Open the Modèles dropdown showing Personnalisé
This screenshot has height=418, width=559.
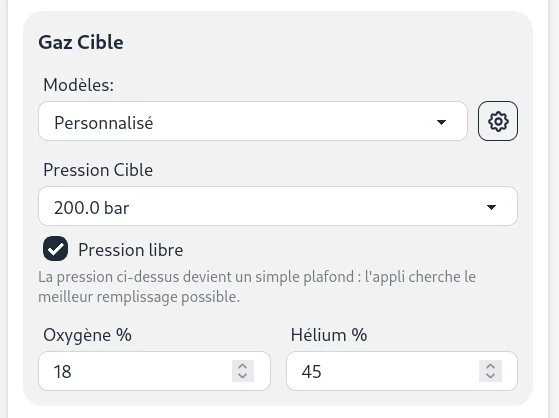[253, 121]
